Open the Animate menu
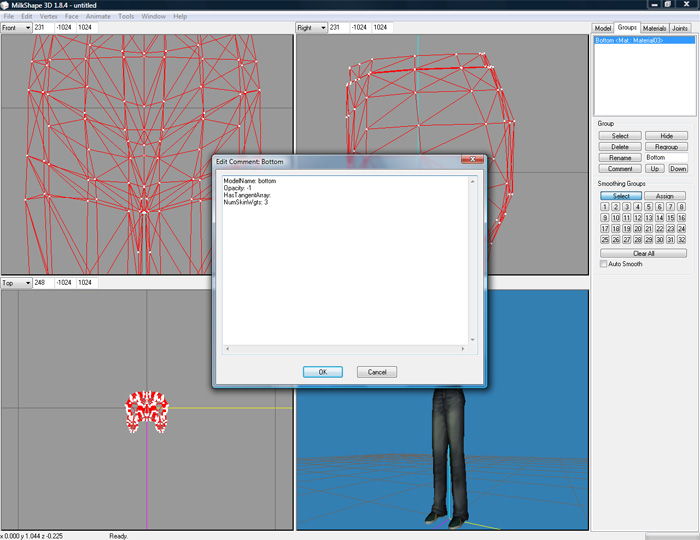700x540 pixels. pyautogui.click(x=98, y=17)
